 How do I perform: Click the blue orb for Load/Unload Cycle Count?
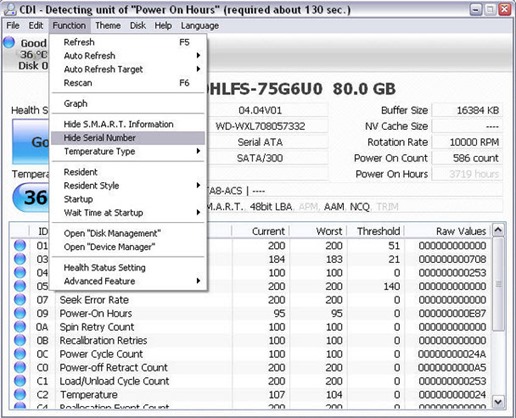(x=20, y=381)
